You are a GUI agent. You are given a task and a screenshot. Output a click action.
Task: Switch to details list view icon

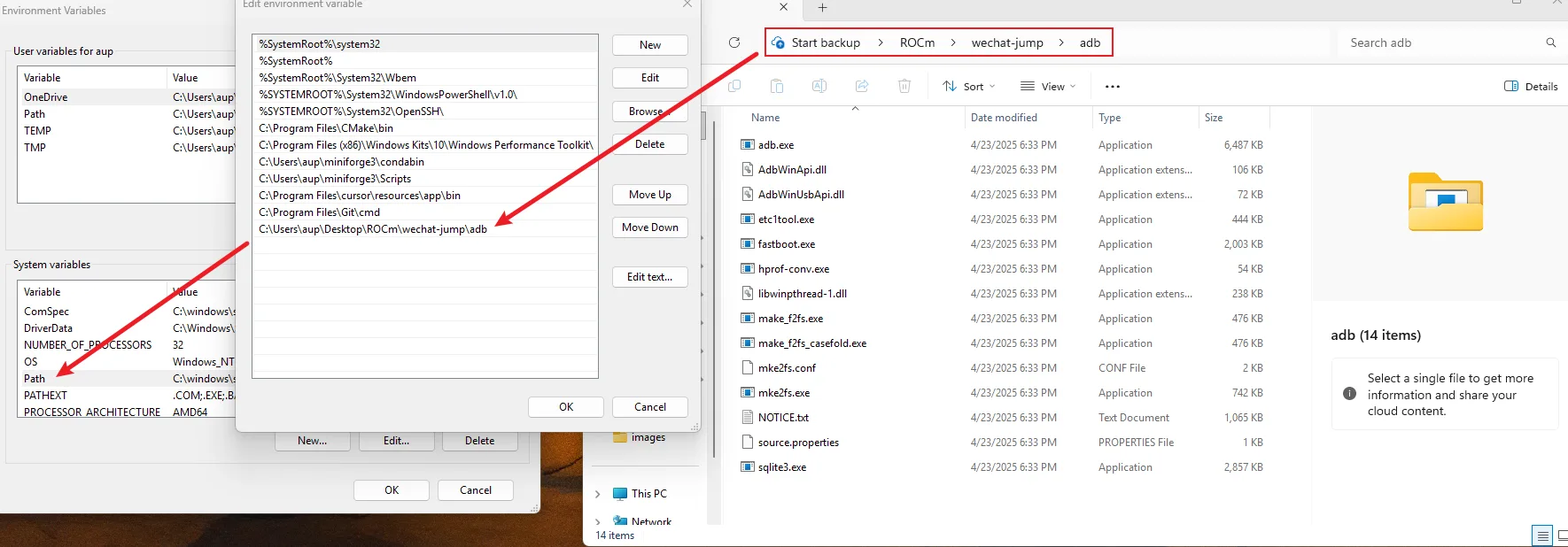click(x=1542, y=535)
